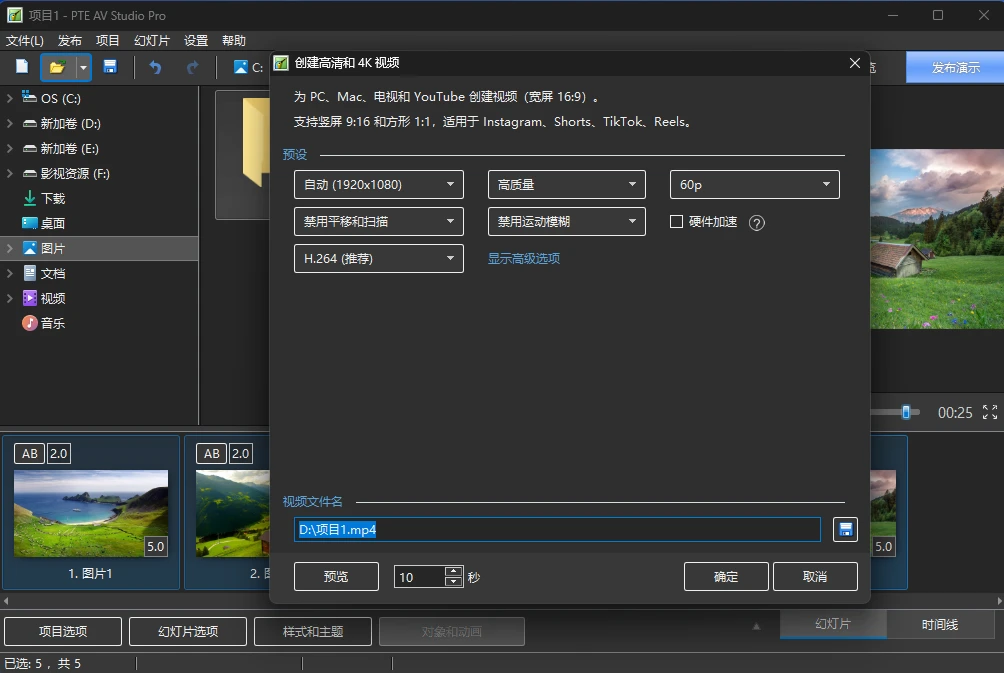Open the 设置 menu
This screenshot has height=673, width=1004.
point(196,40)
